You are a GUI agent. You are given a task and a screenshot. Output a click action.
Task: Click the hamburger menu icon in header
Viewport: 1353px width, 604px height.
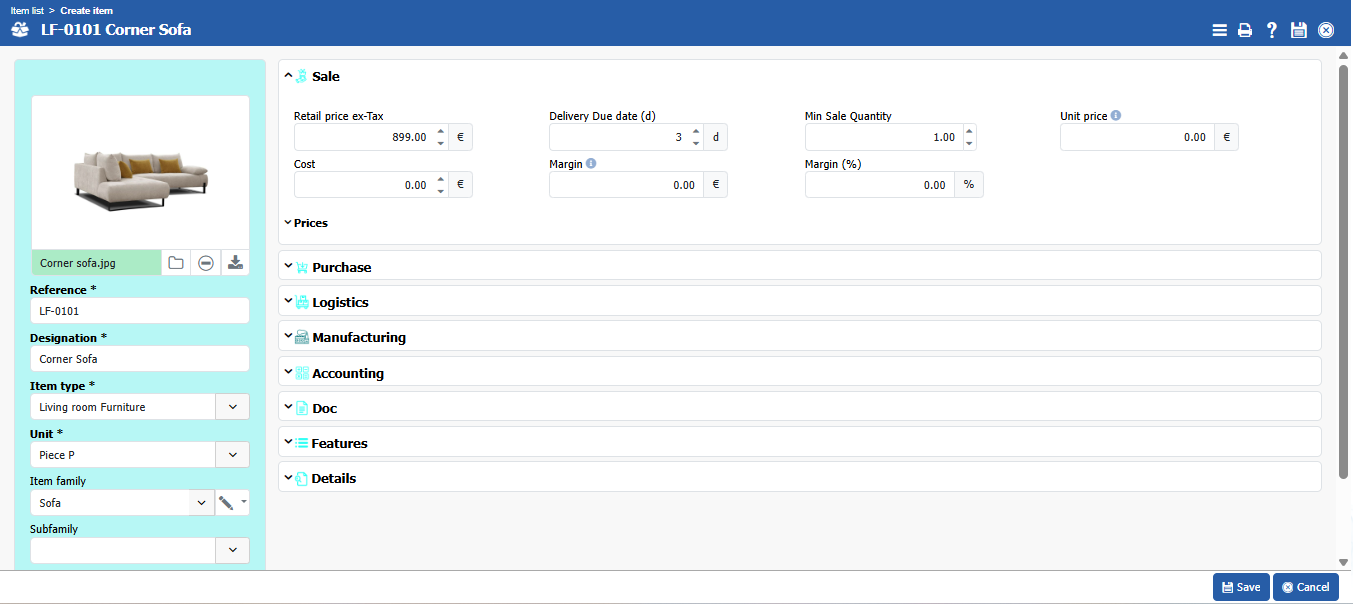(x=1219, y=30)
